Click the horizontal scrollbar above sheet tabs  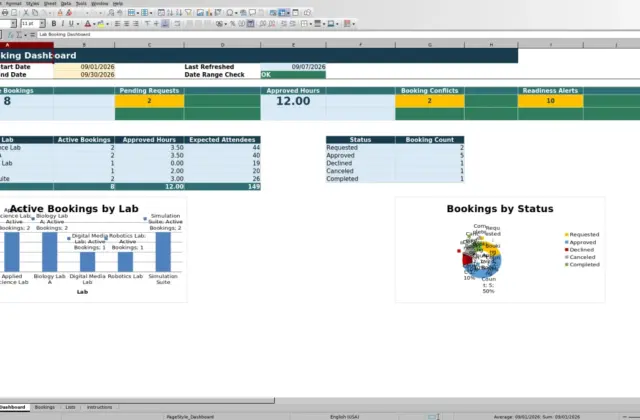point(137,400)
